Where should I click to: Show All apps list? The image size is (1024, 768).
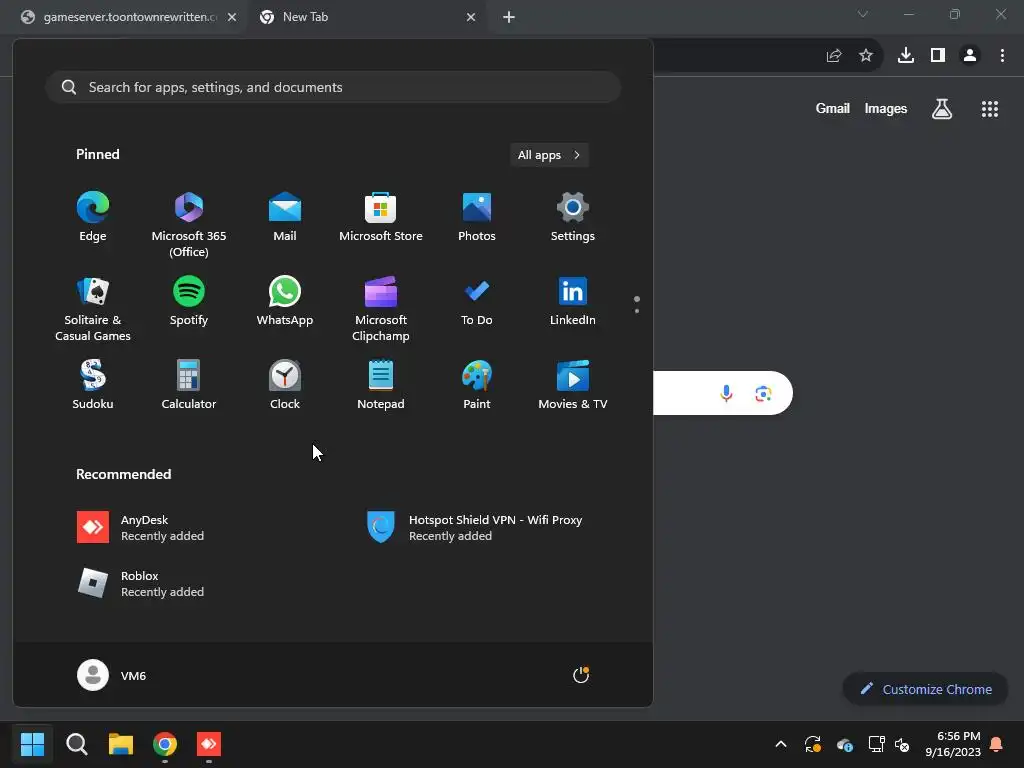(x=549, y=155)
